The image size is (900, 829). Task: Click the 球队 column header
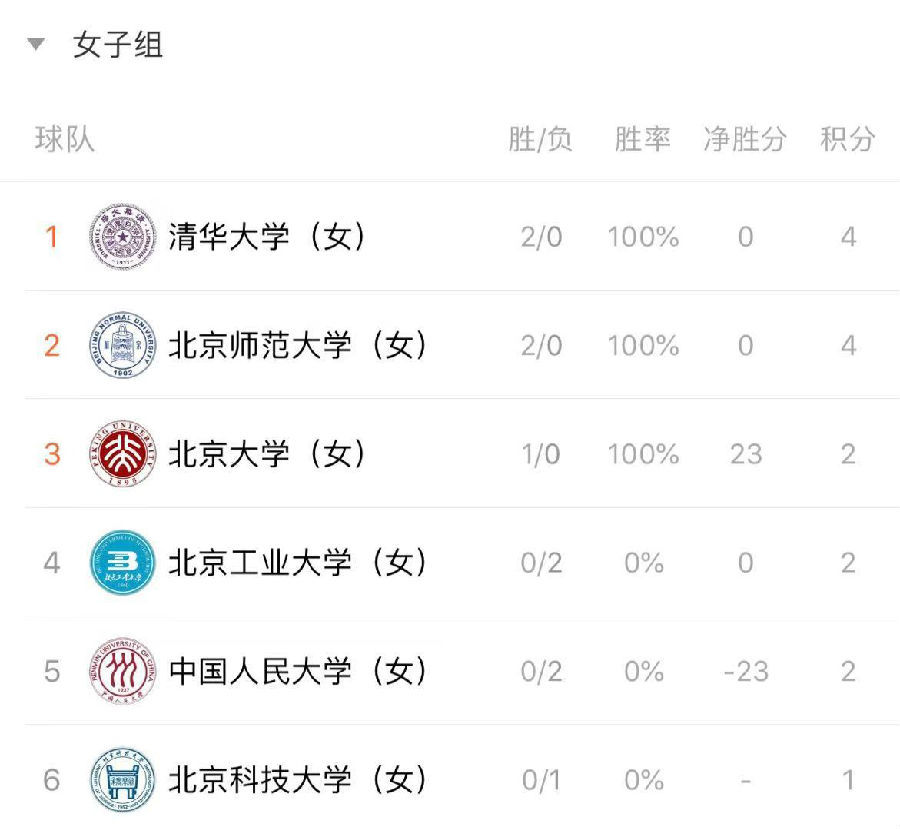pyautogui.click(x=64, y=140)
